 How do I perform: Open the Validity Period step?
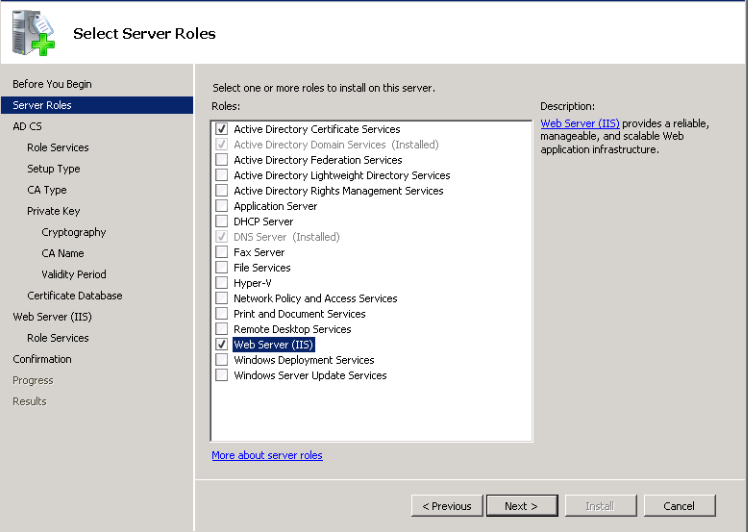point(73,274)
